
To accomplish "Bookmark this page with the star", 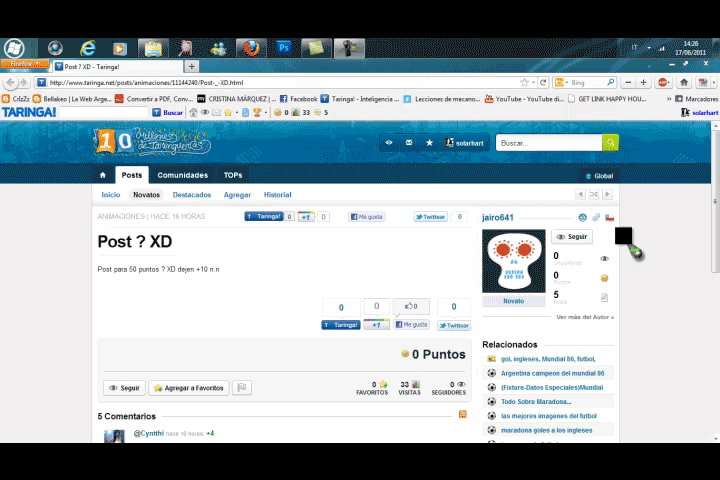I will pyautogui.click(x=524, y=83).
